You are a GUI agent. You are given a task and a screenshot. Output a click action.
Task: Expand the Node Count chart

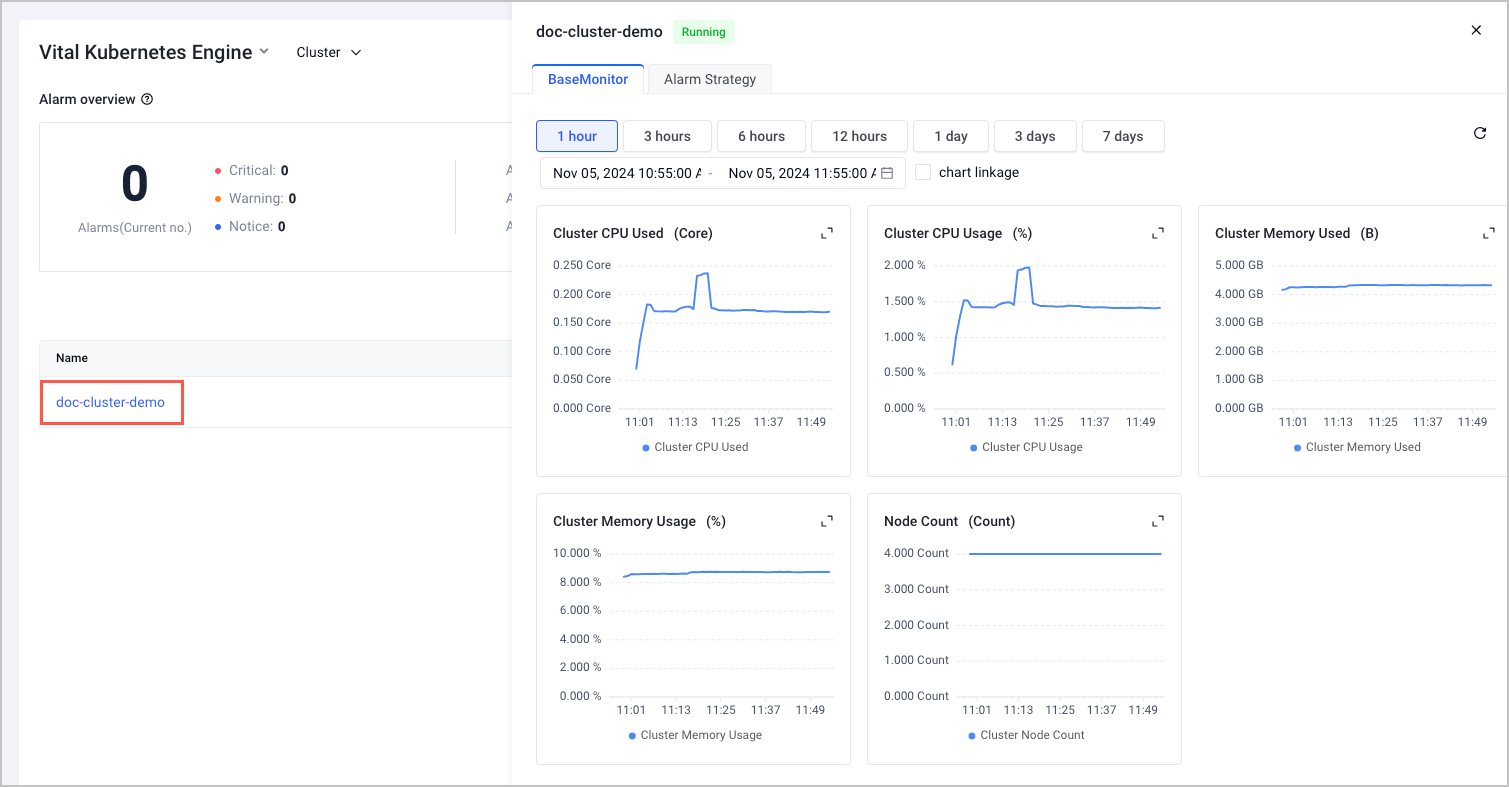(1158, 521)
